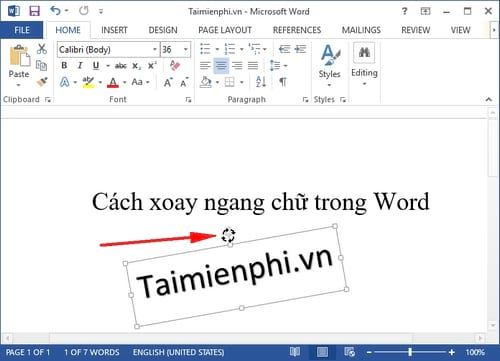Toggle Underline formatting
This screenshot has height=361, width=500.
[96, 65]
